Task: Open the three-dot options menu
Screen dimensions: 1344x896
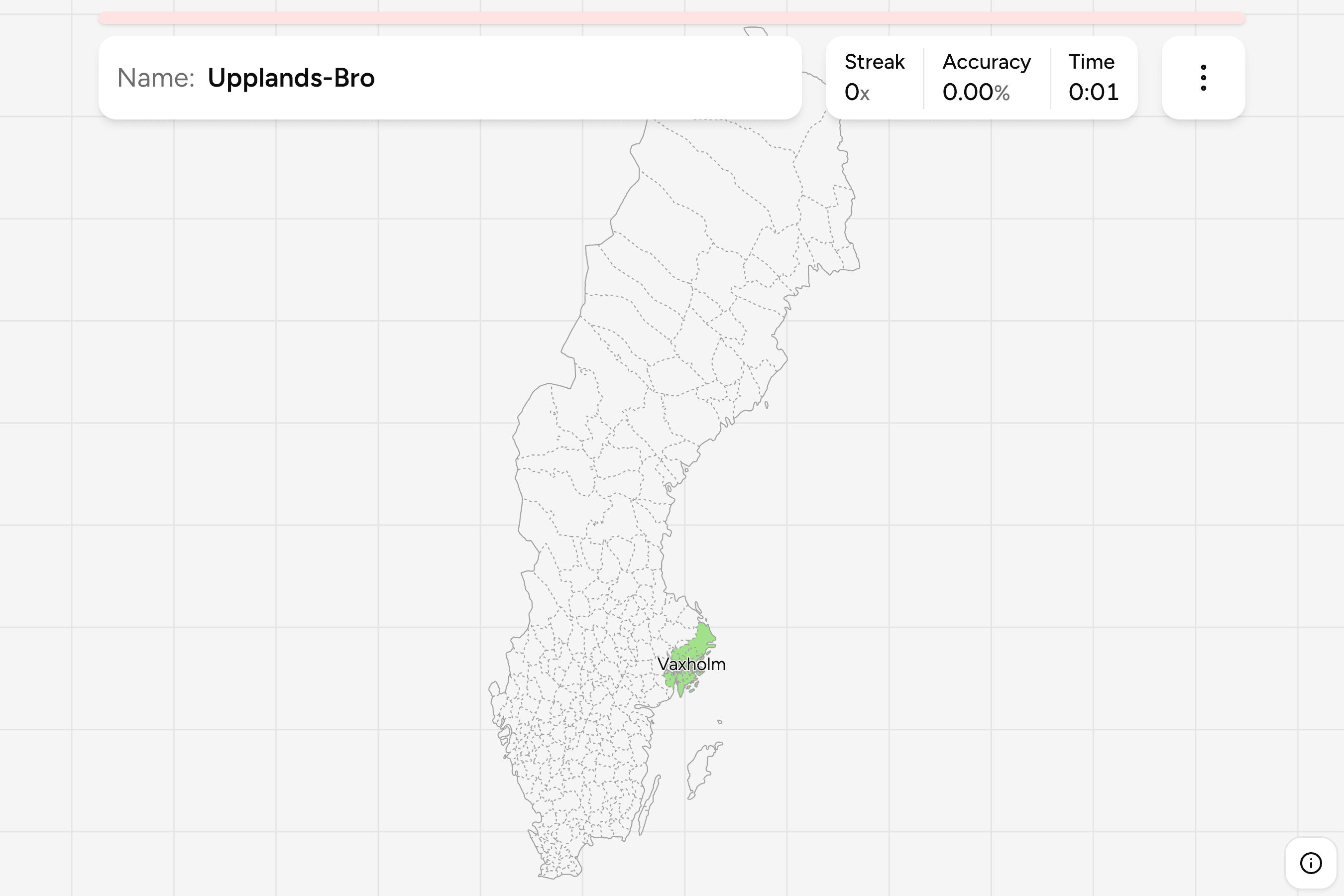Action: tap(1203, 78)
